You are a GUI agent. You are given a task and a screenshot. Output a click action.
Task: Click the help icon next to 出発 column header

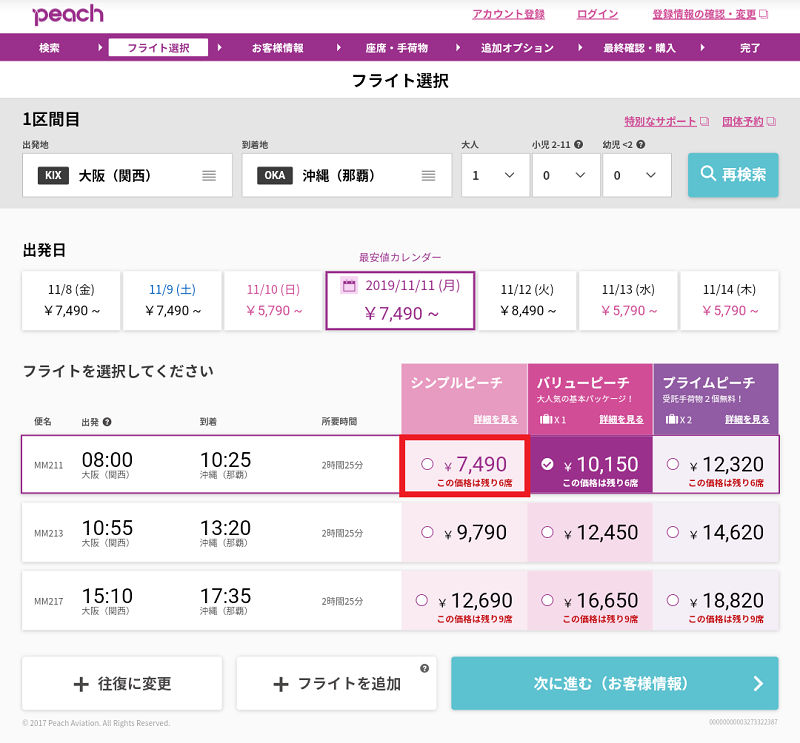pos(107,422)
